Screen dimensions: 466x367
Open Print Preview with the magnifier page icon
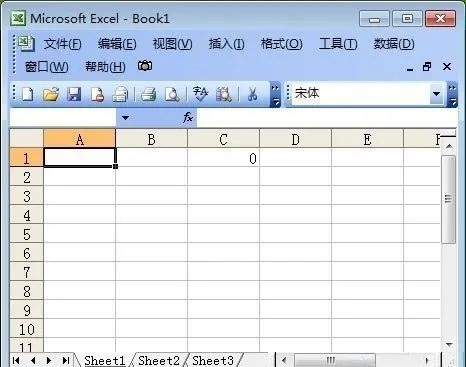click(x=172, y=94)
